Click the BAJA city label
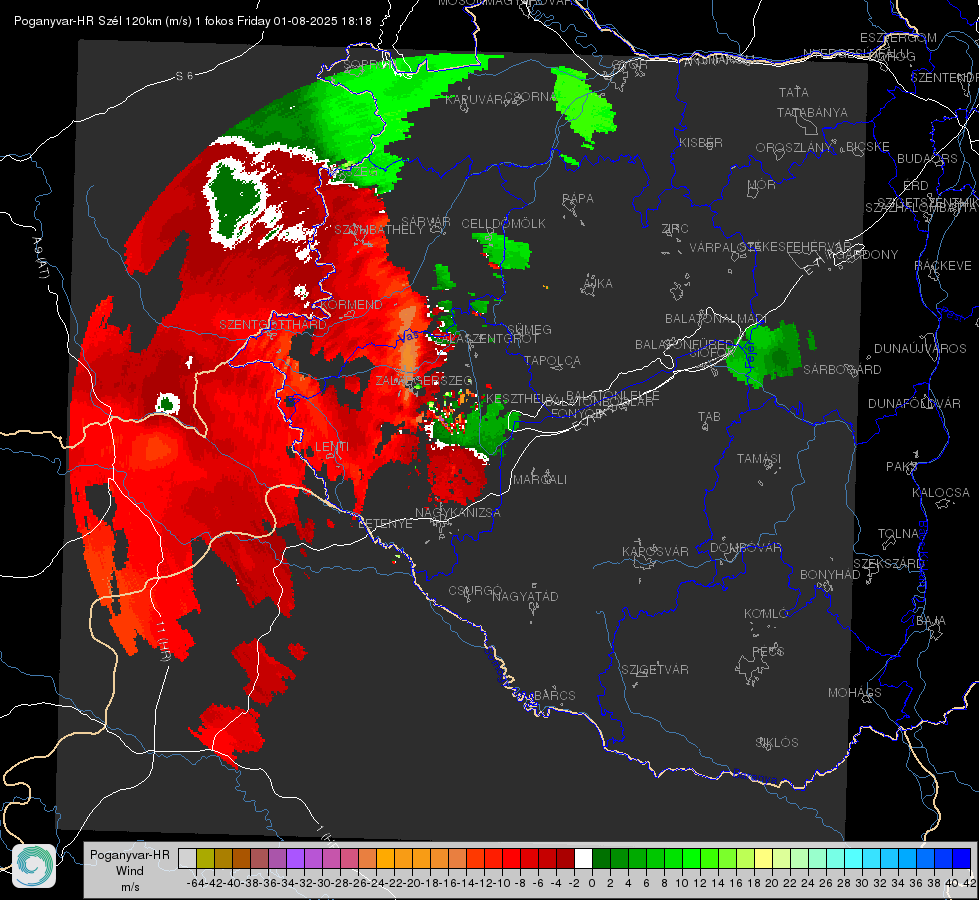Screen dimensions: 979x900 coord(931,621)
